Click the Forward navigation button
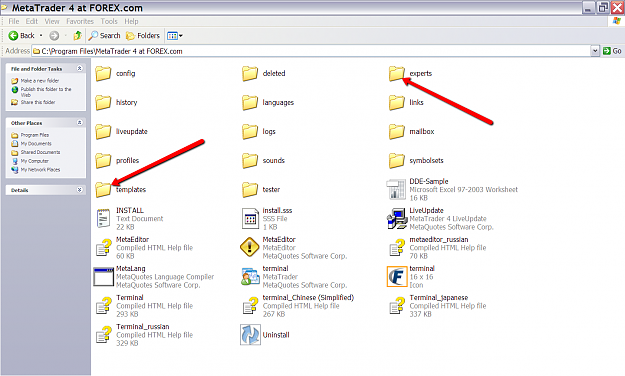This screenshot has width=625, height=376. 54,36
